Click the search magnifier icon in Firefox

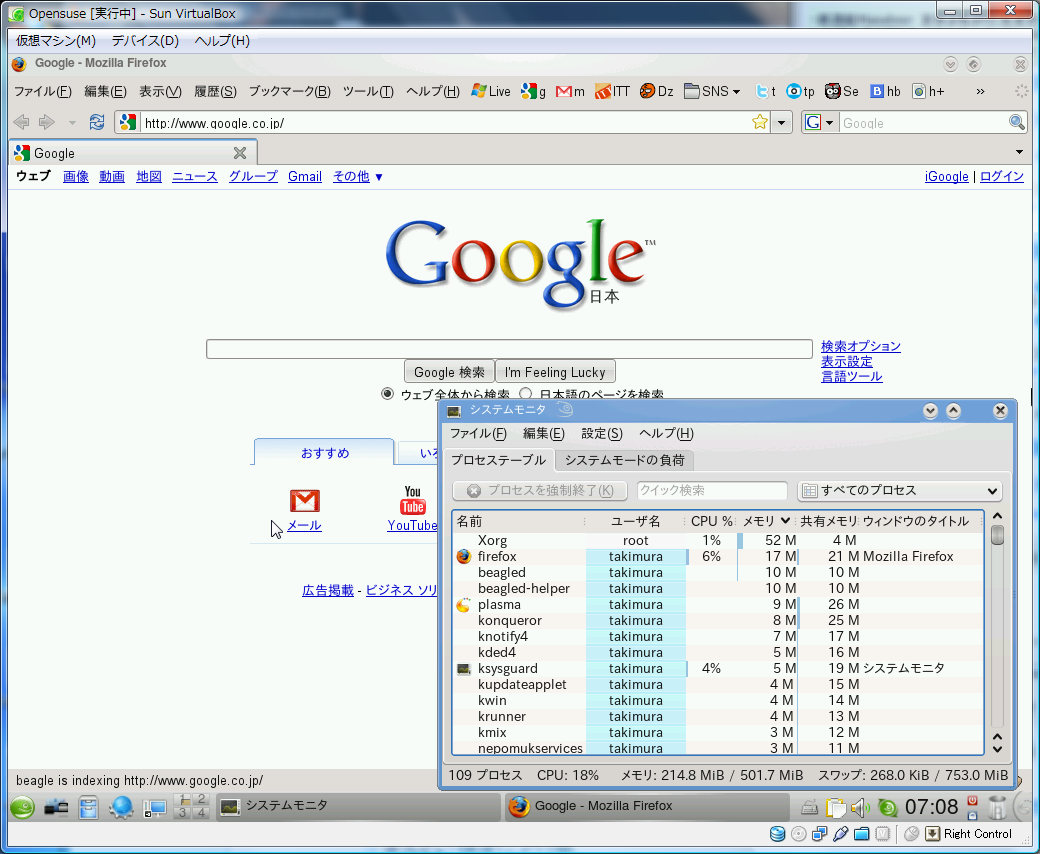pos(1016,122)
